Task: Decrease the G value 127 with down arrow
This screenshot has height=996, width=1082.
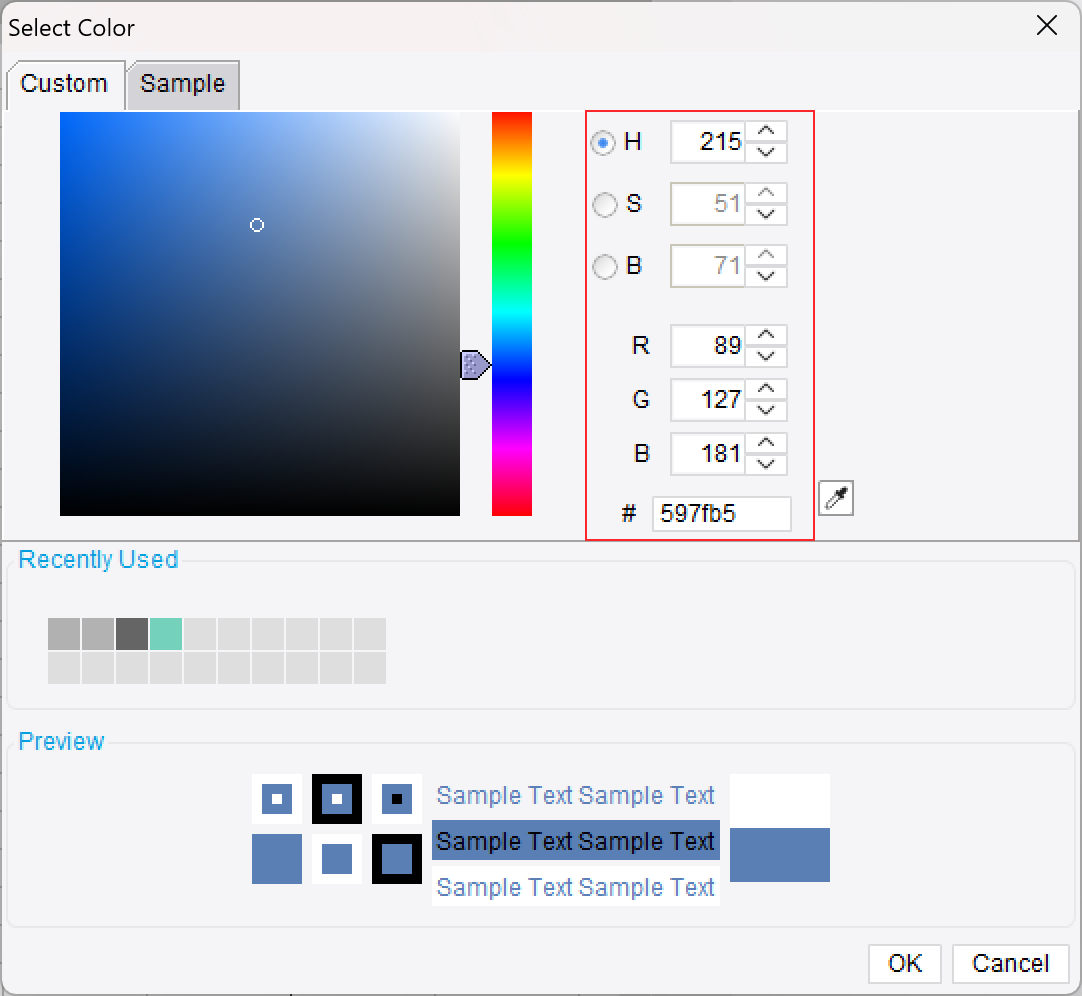Action: 766,411
